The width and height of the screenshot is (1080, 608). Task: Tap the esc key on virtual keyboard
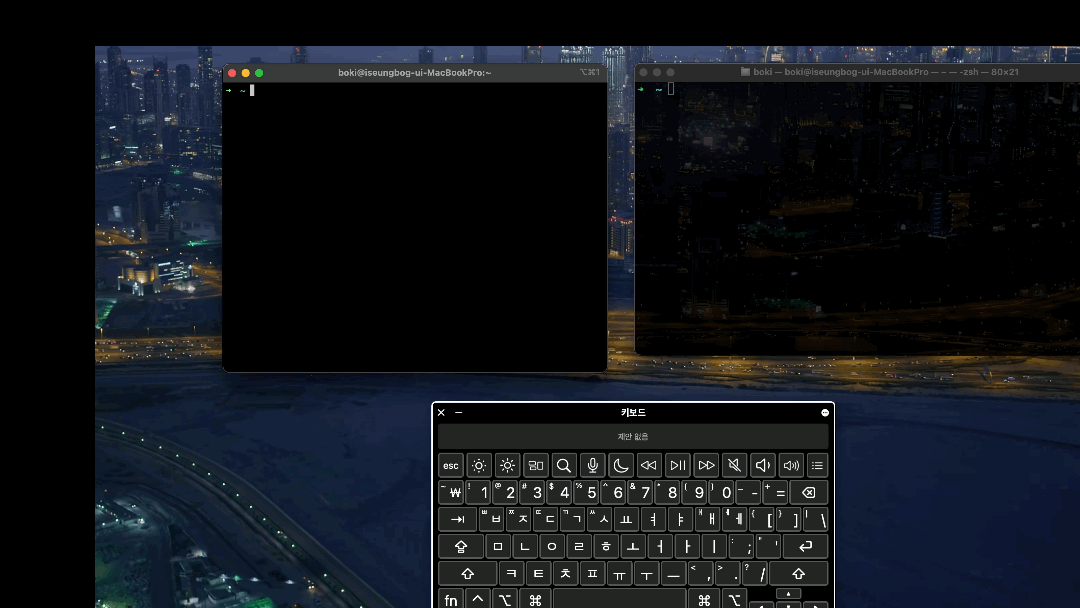tap(450, 465)
